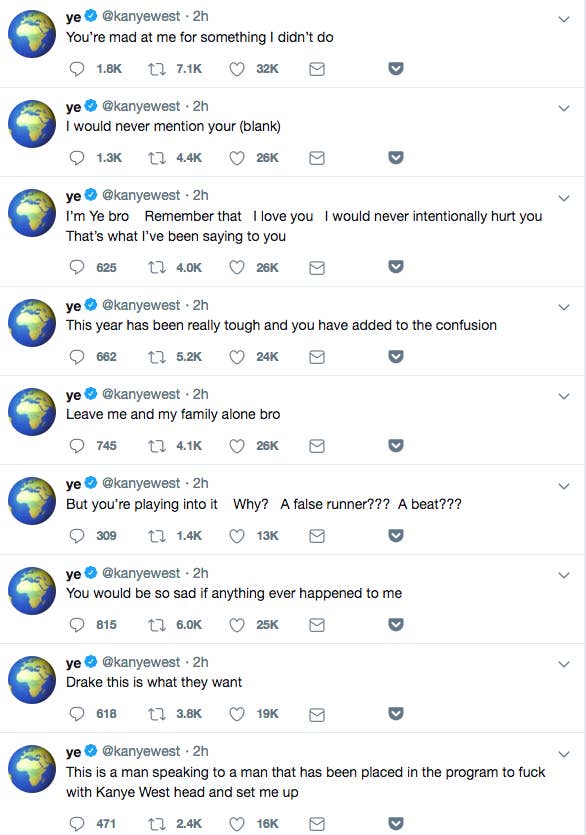
Task: Reply to 'You're mad at me' tweet
Action: (77, 69)
